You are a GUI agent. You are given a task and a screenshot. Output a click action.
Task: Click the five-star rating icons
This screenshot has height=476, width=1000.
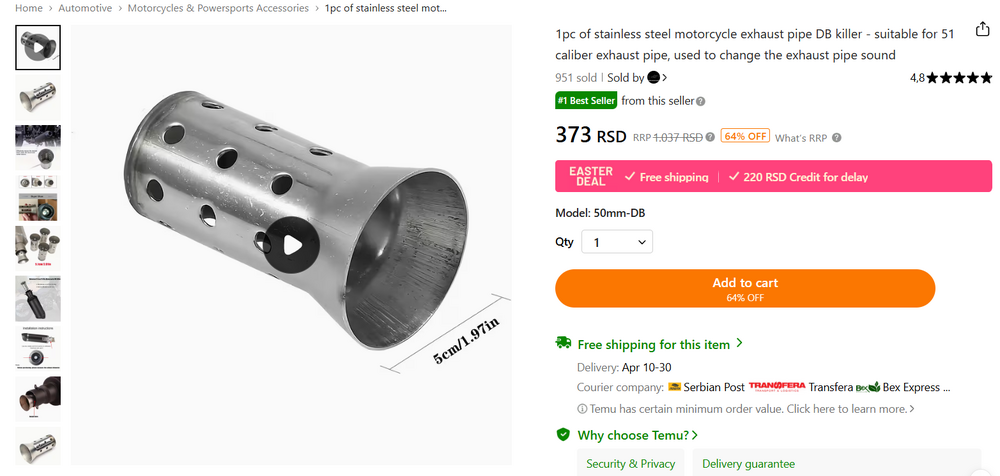960,78
